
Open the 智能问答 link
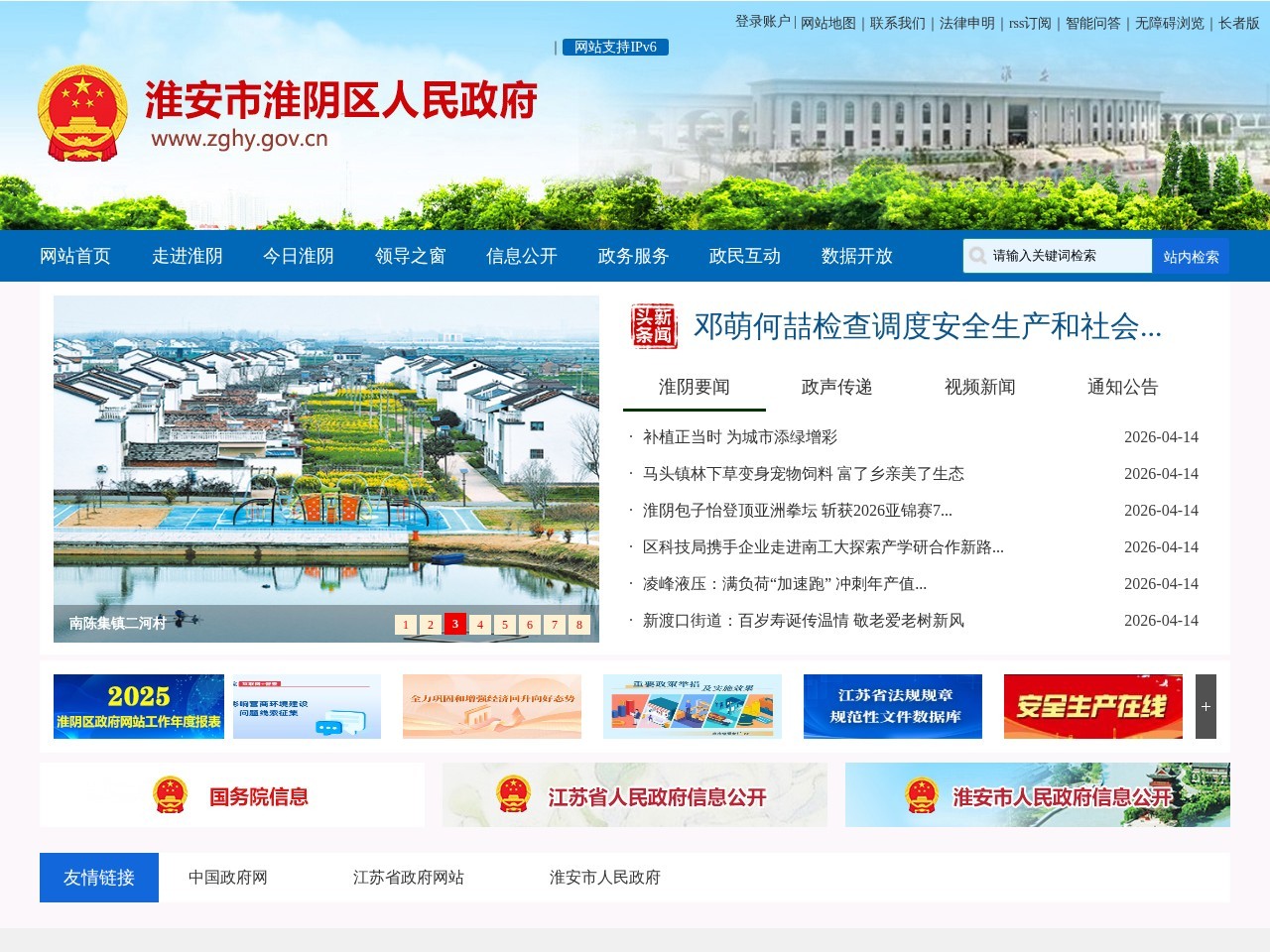pos(1093,23)
